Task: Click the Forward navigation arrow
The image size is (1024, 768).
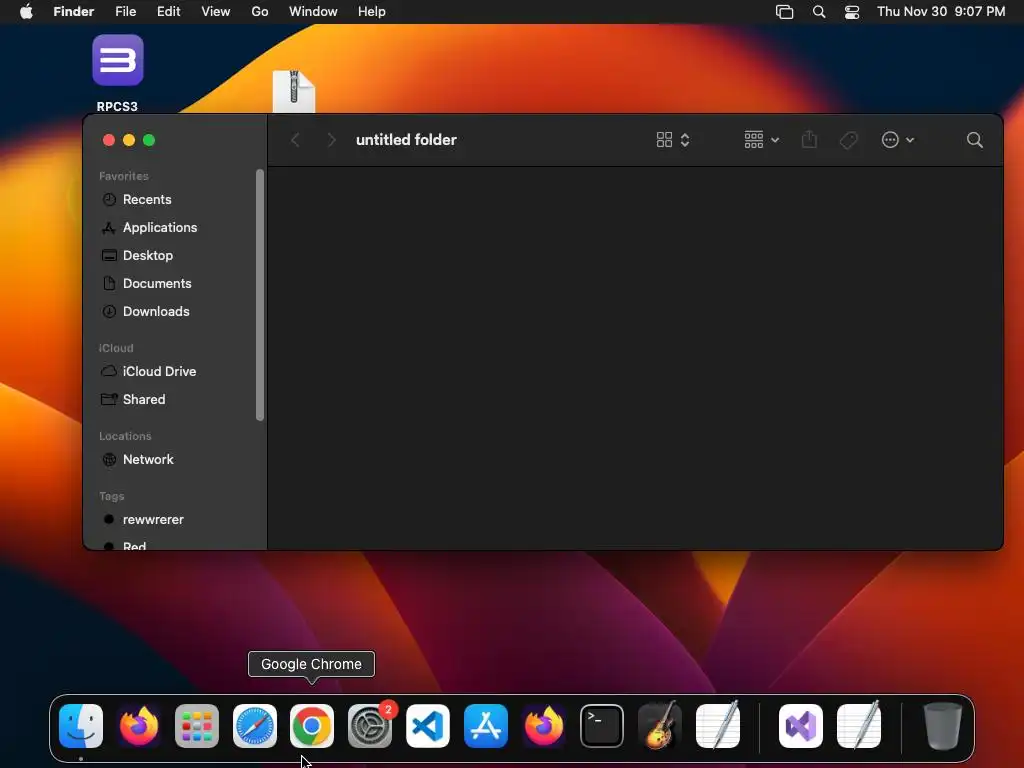Action: point(331,140)
